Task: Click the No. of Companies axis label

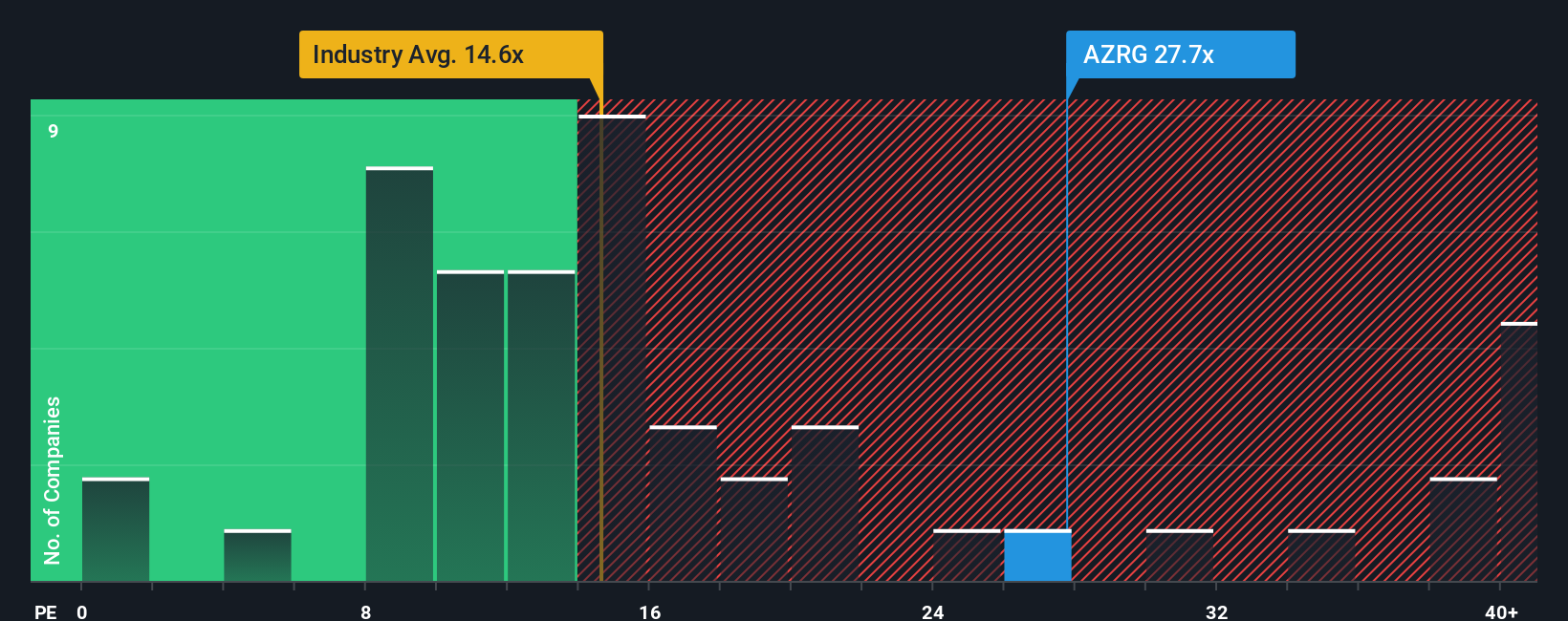Action: [x=53, y=480]
